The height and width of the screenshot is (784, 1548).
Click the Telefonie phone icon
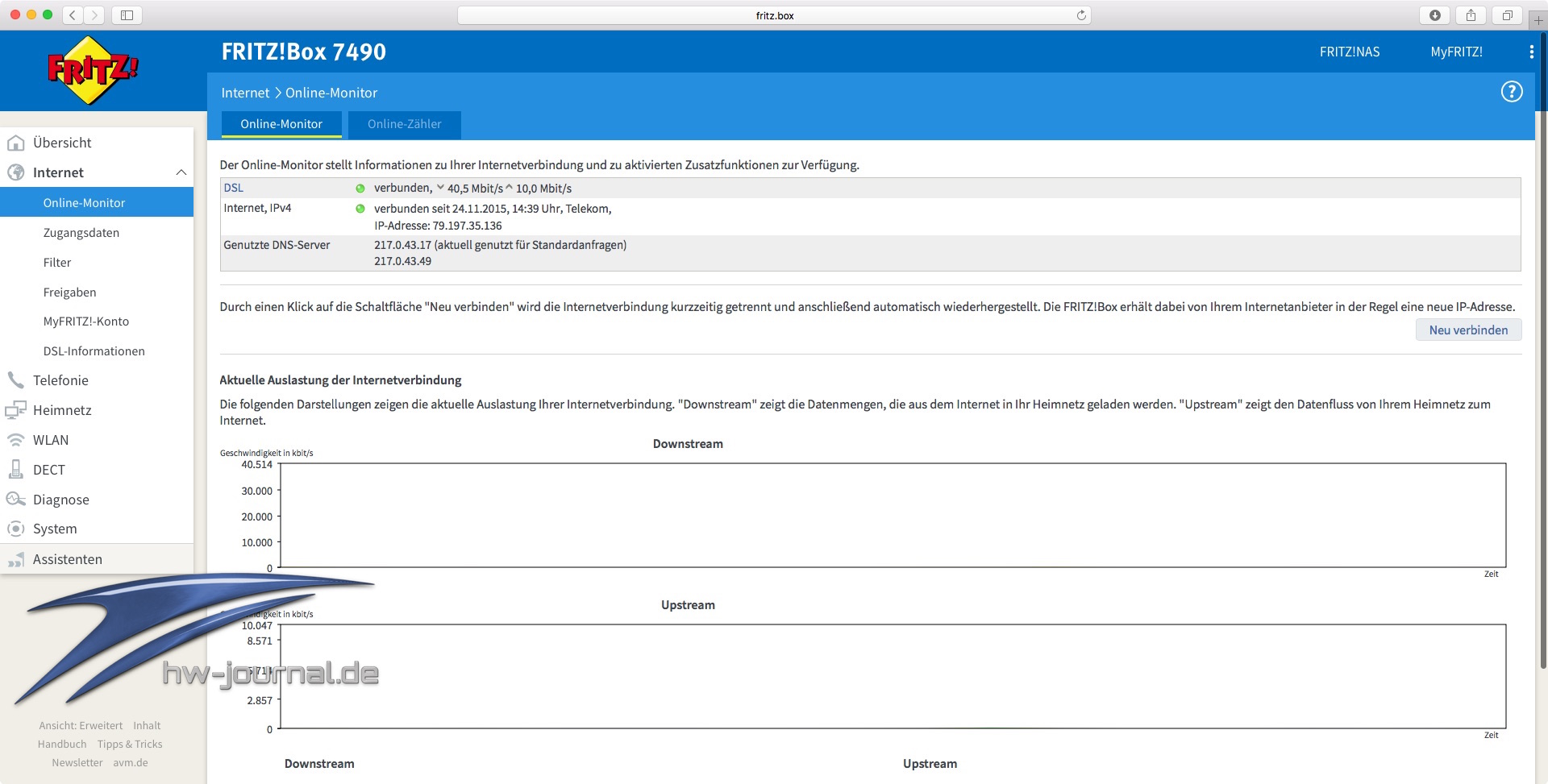coord(16,380)
